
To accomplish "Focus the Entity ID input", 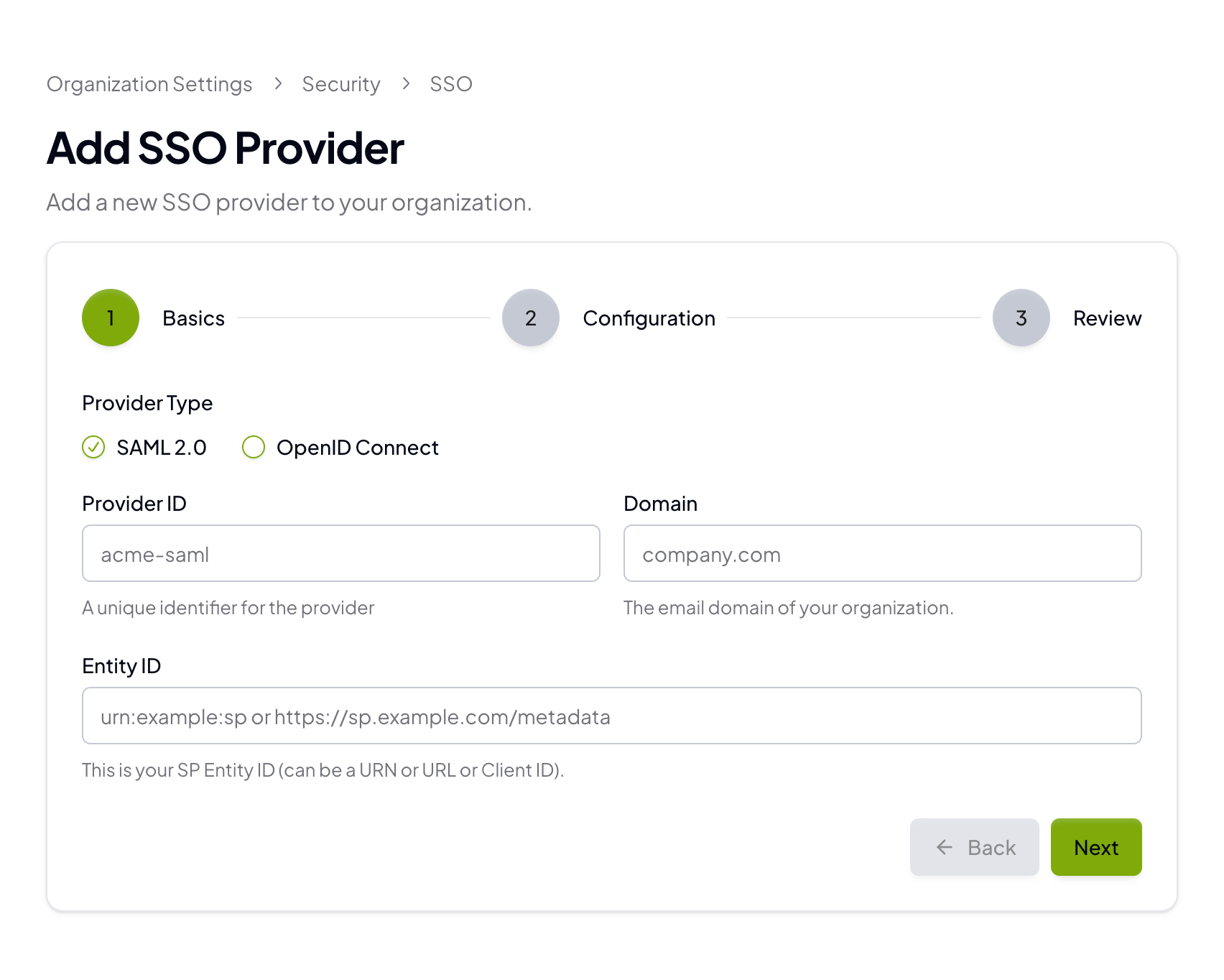I will pyautogui.click(x=611, y=716).
